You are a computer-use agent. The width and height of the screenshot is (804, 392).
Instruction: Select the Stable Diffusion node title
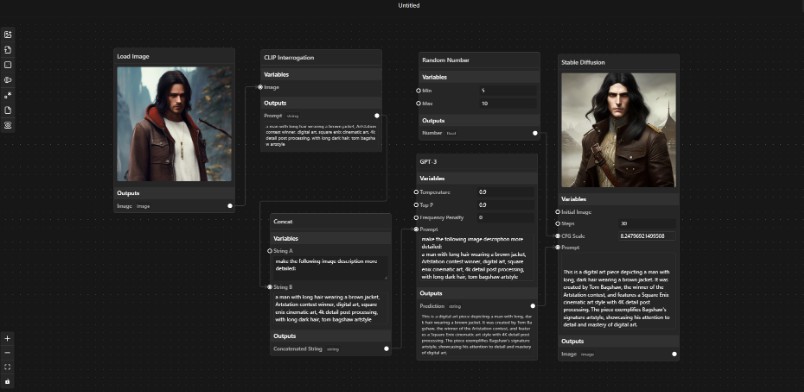tap(583, 63)
